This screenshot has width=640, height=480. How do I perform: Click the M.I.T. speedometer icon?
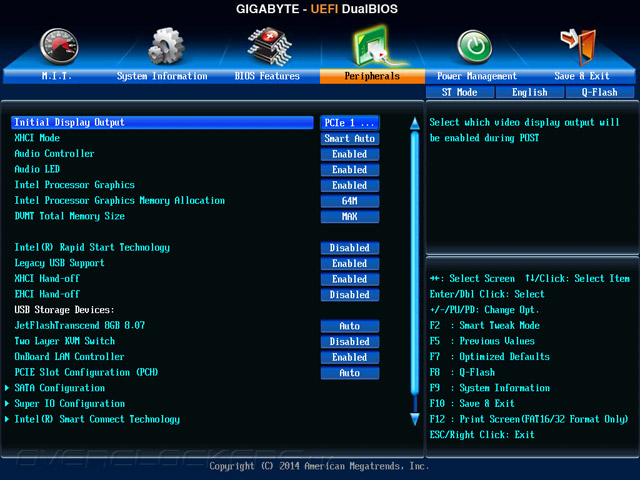click(x=59, y=47)
